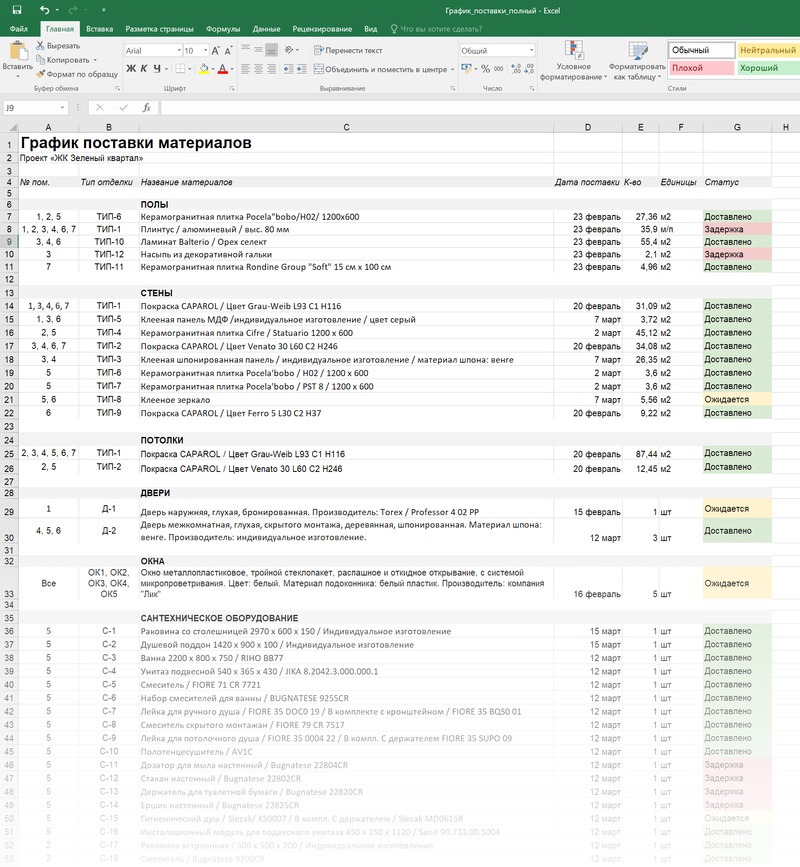Viewport: 800px width, 867px height.
Task: Decrease decimal places icon
Action: coord(529,69)
